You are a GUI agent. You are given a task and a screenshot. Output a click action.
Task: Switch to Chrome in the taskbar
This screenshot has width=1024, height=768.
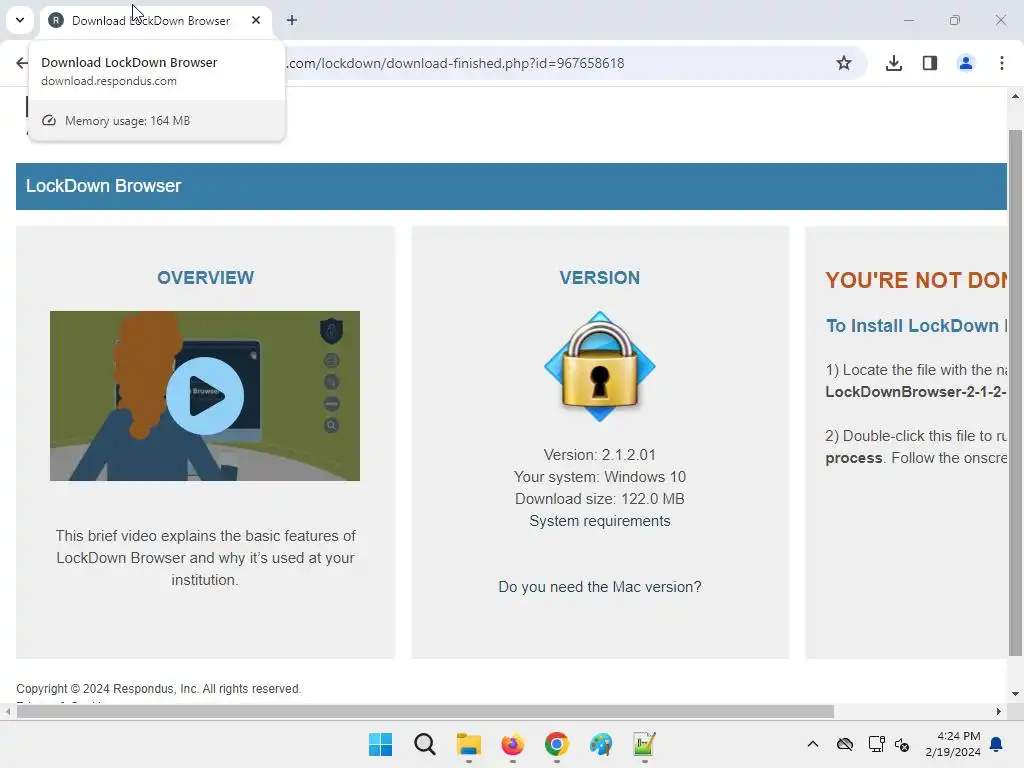[x=556, y=744]
